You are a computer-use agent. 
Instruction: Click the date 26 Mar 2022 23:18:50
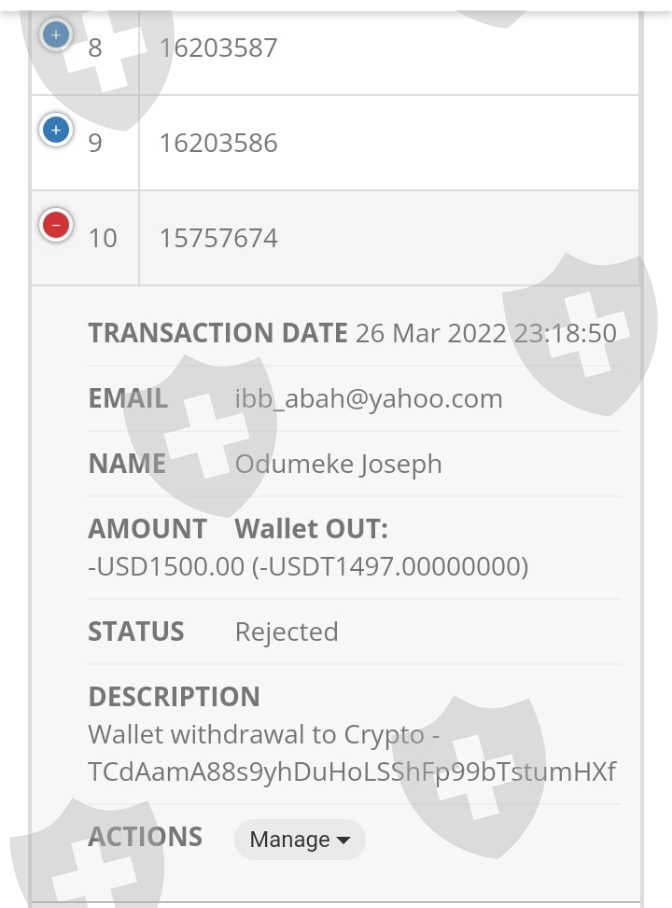coord(486,333)
